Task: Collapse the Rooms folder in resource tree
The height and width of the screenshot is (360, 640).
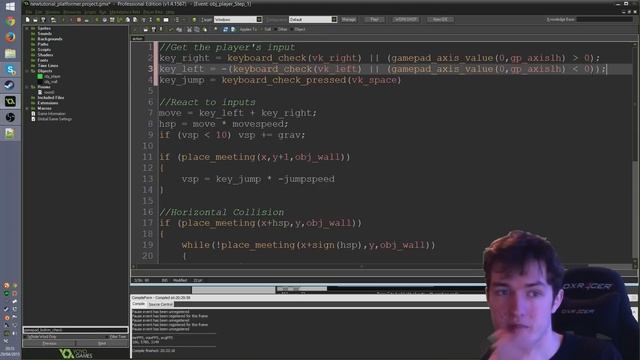Action: 27,87
